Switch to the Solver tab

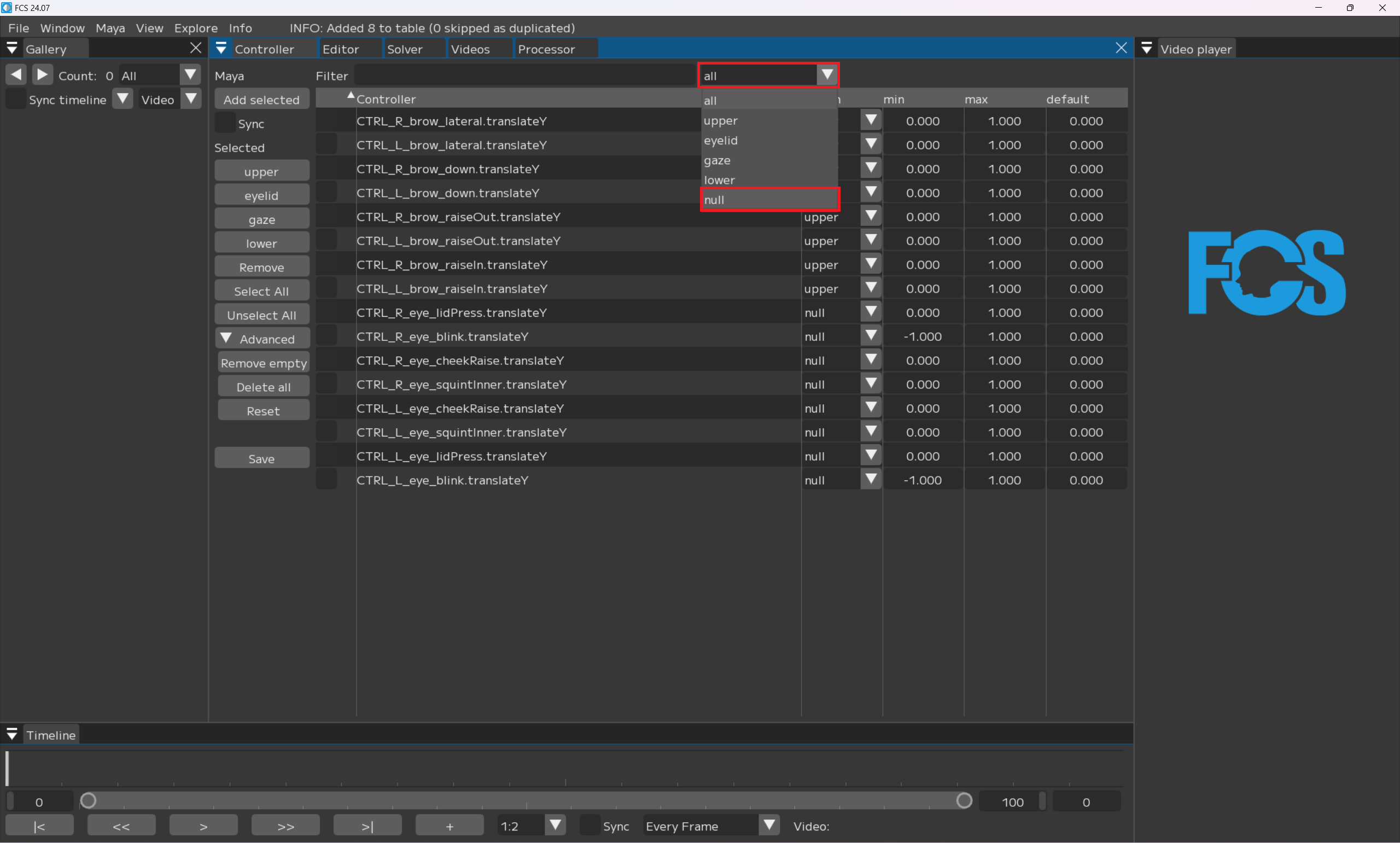[405, 49]
